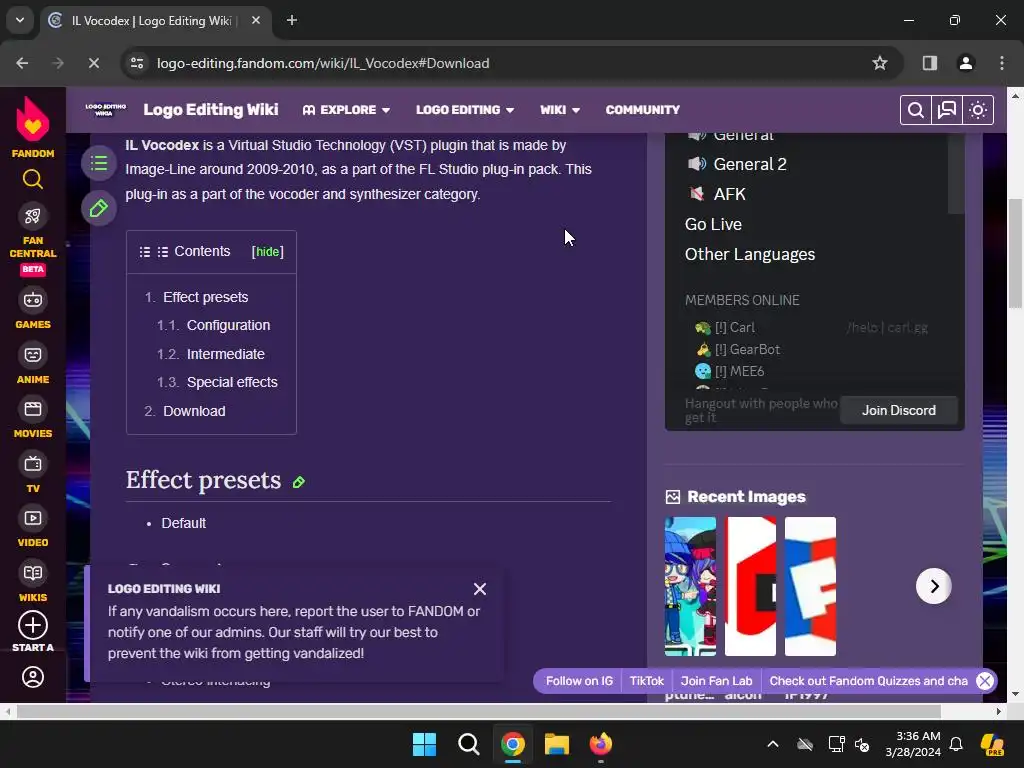Open Windows Start menu

(x=424, y=744)
